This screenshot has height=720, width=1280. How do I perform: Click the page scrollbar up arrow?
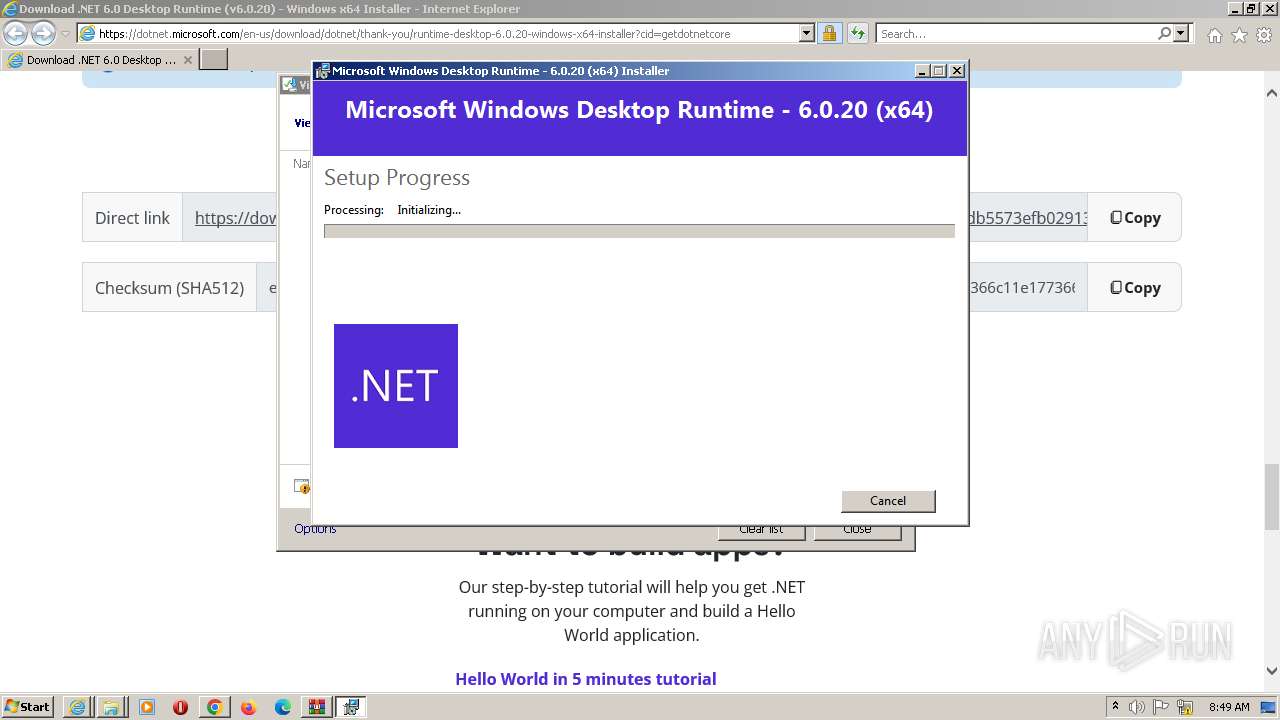tap(1272, 93)
